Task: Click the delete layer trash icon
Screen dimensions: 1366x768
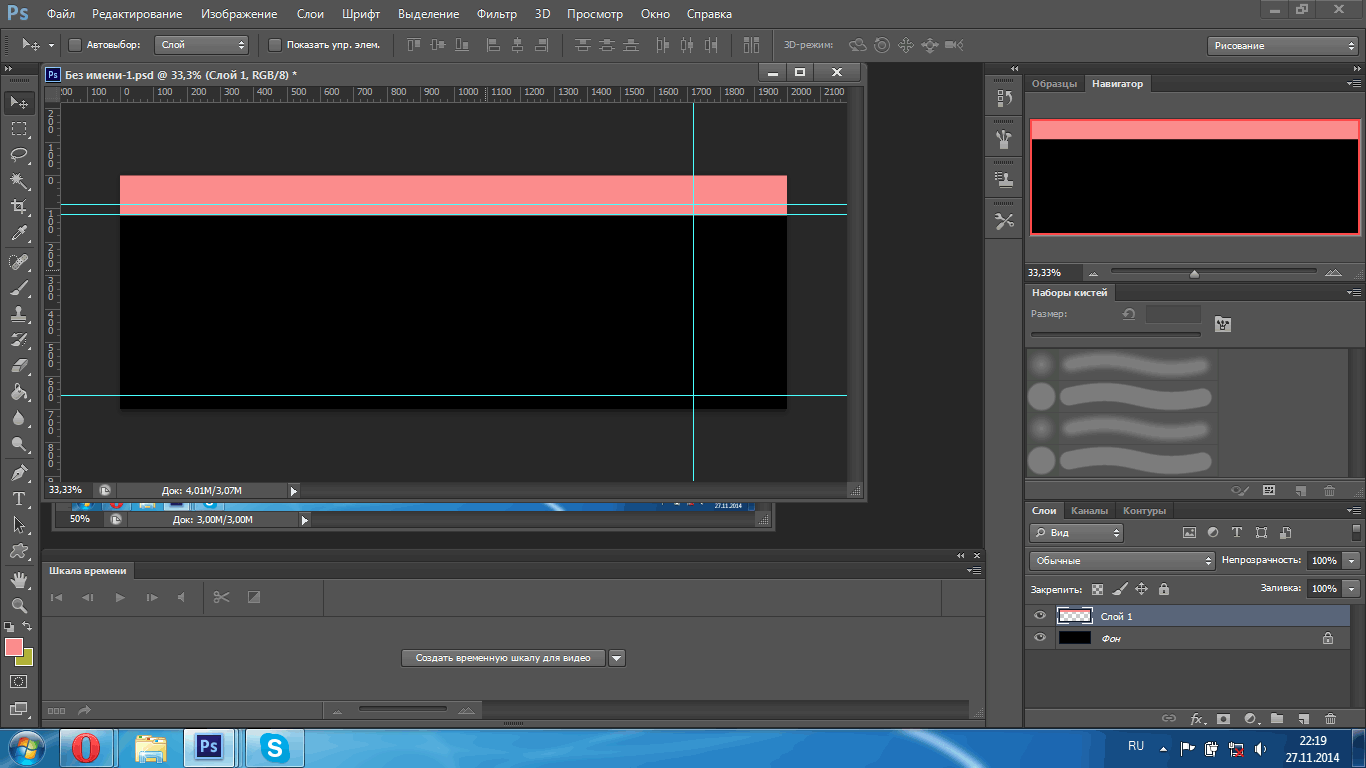Action: click(x=1329, y=718)
